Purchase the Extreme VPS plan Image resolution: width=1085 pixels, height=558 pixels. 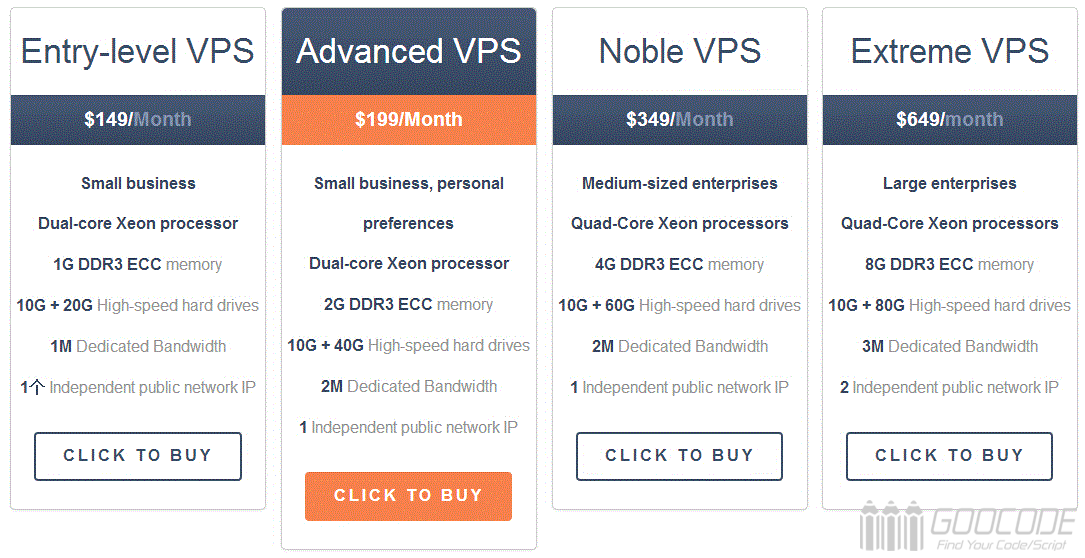[x=949, y=456]
